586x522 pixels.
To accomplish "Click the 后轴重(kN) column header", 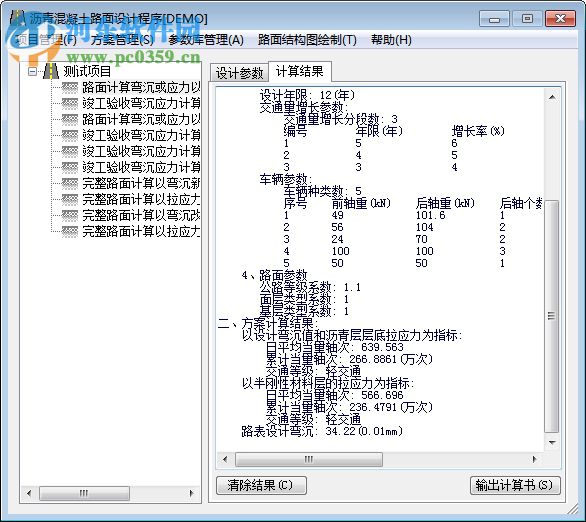I will pos(445,203).
